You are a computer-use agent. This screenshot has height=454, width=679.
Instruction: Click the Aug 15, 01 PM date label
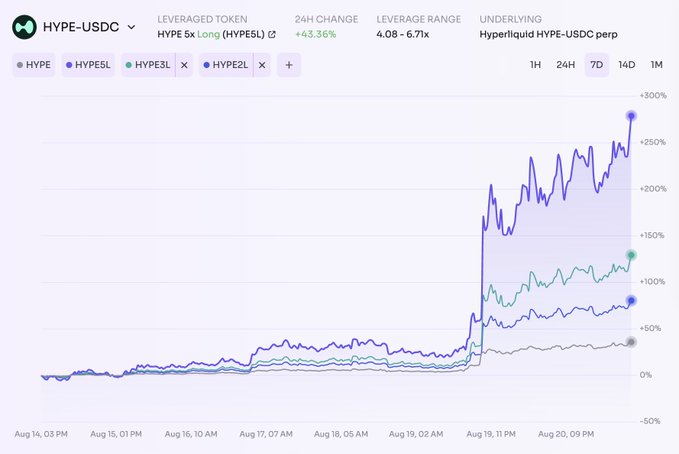[116, 434]
